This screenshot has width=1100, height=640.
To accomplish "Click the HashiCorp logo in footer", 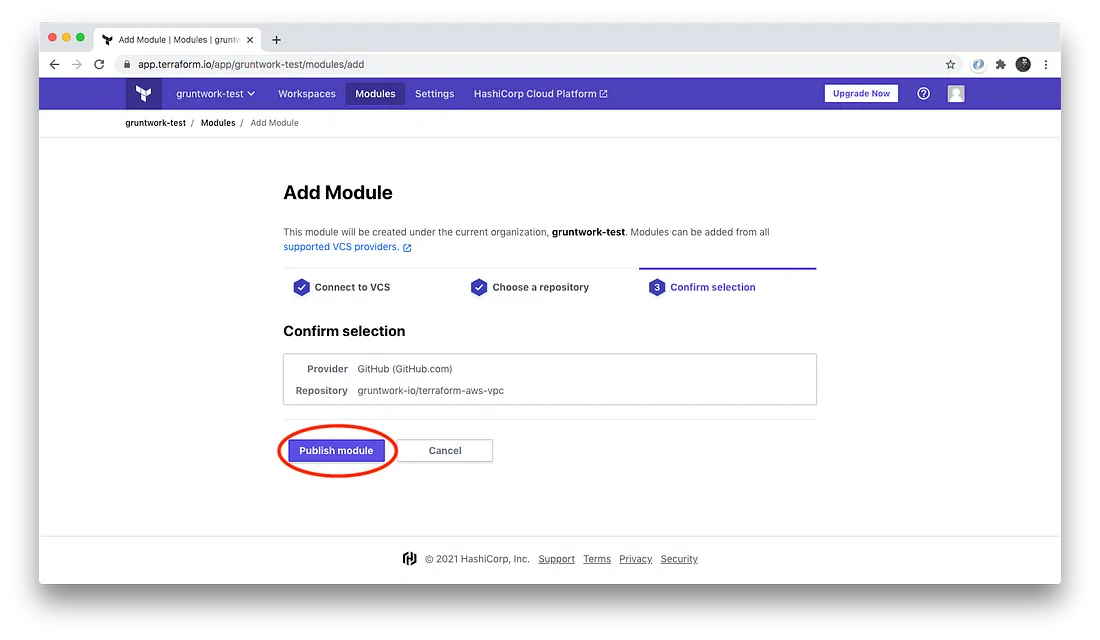I will click(410, 559).
